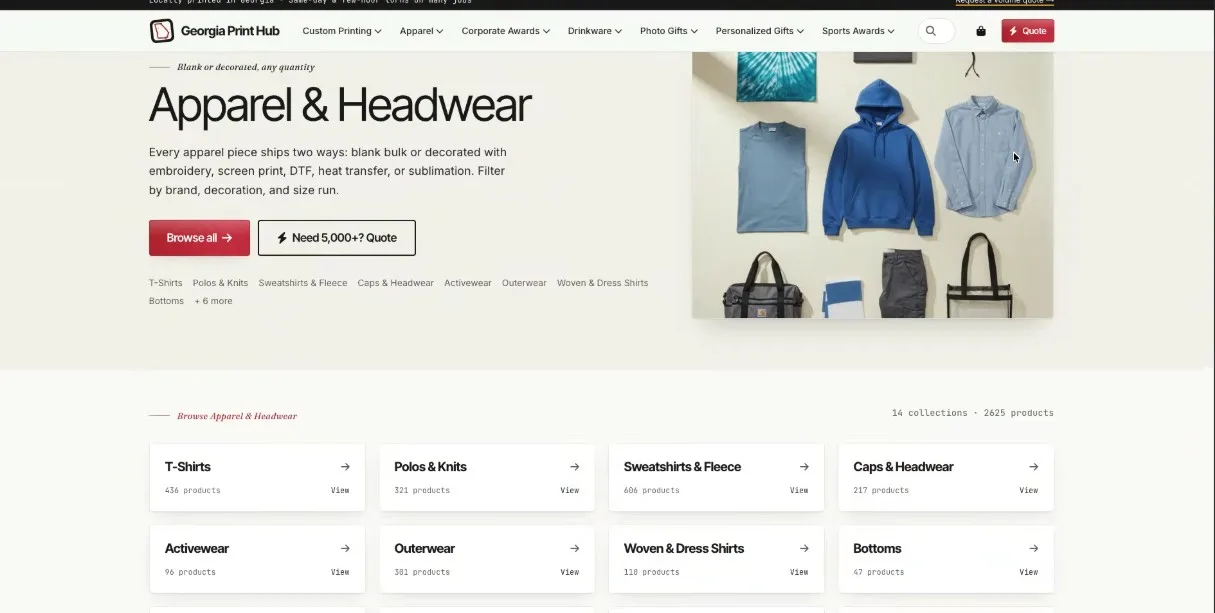This screenshot has width=1215, height=613.
Task: Open the Caps & Headwear hero link
Action: (x=396, y=283)
